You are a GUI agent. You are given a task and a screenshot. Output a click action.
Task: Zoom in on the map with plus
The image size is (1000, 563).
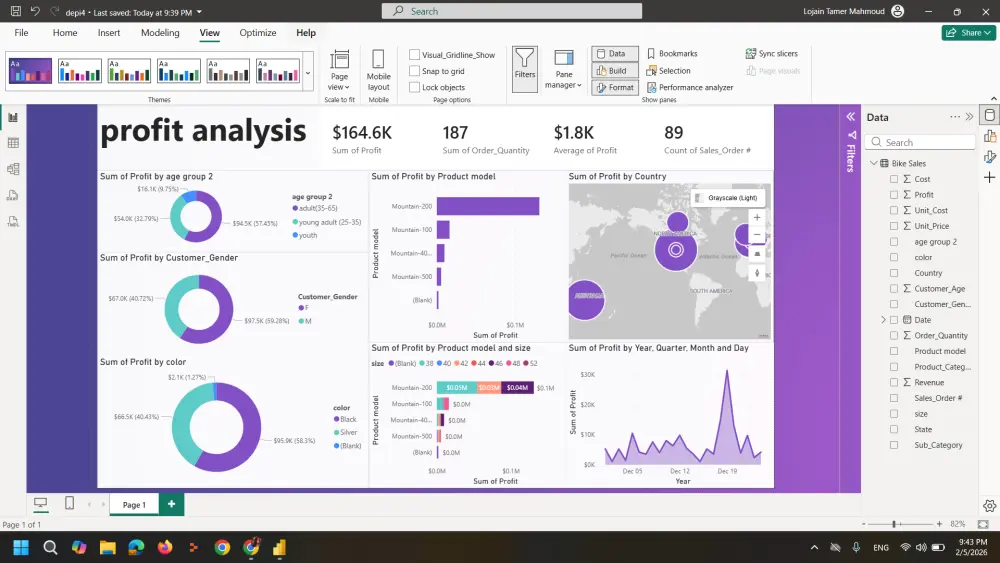(757, 217)
